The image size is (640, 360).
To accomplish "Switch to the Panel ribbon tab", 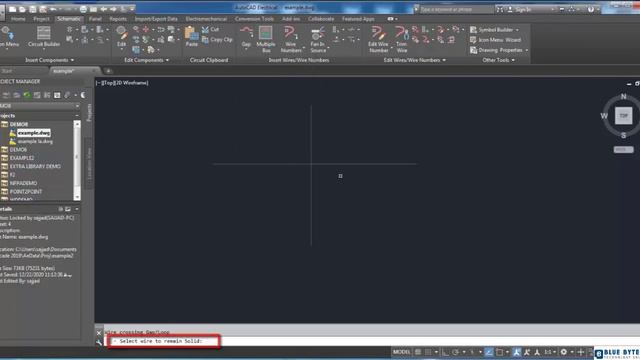I will [x=95, y=19].
